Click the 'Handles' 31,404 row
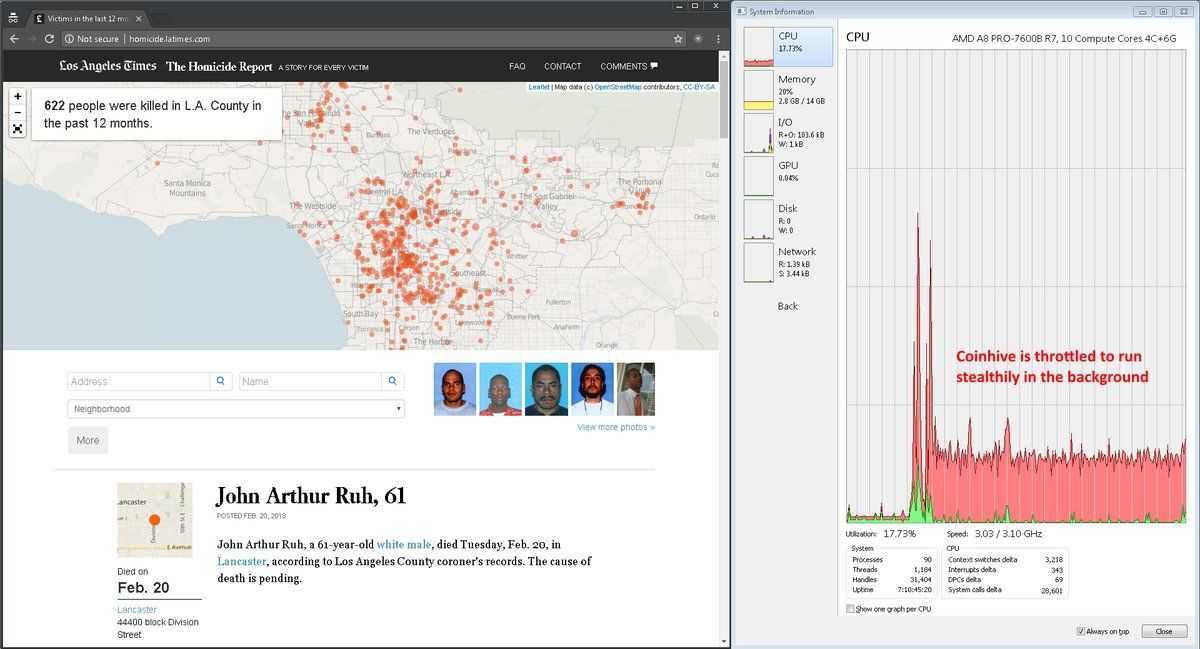 [892, 580]
